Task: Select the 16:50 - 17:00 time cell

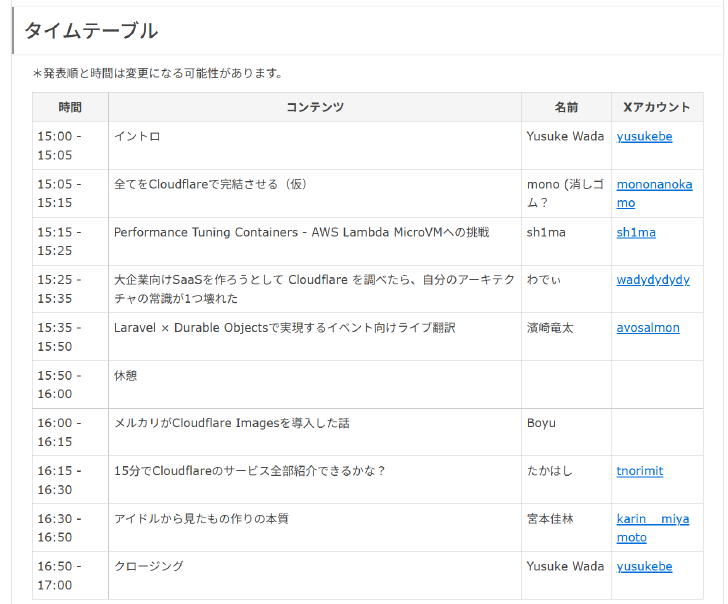Action: 70,576
